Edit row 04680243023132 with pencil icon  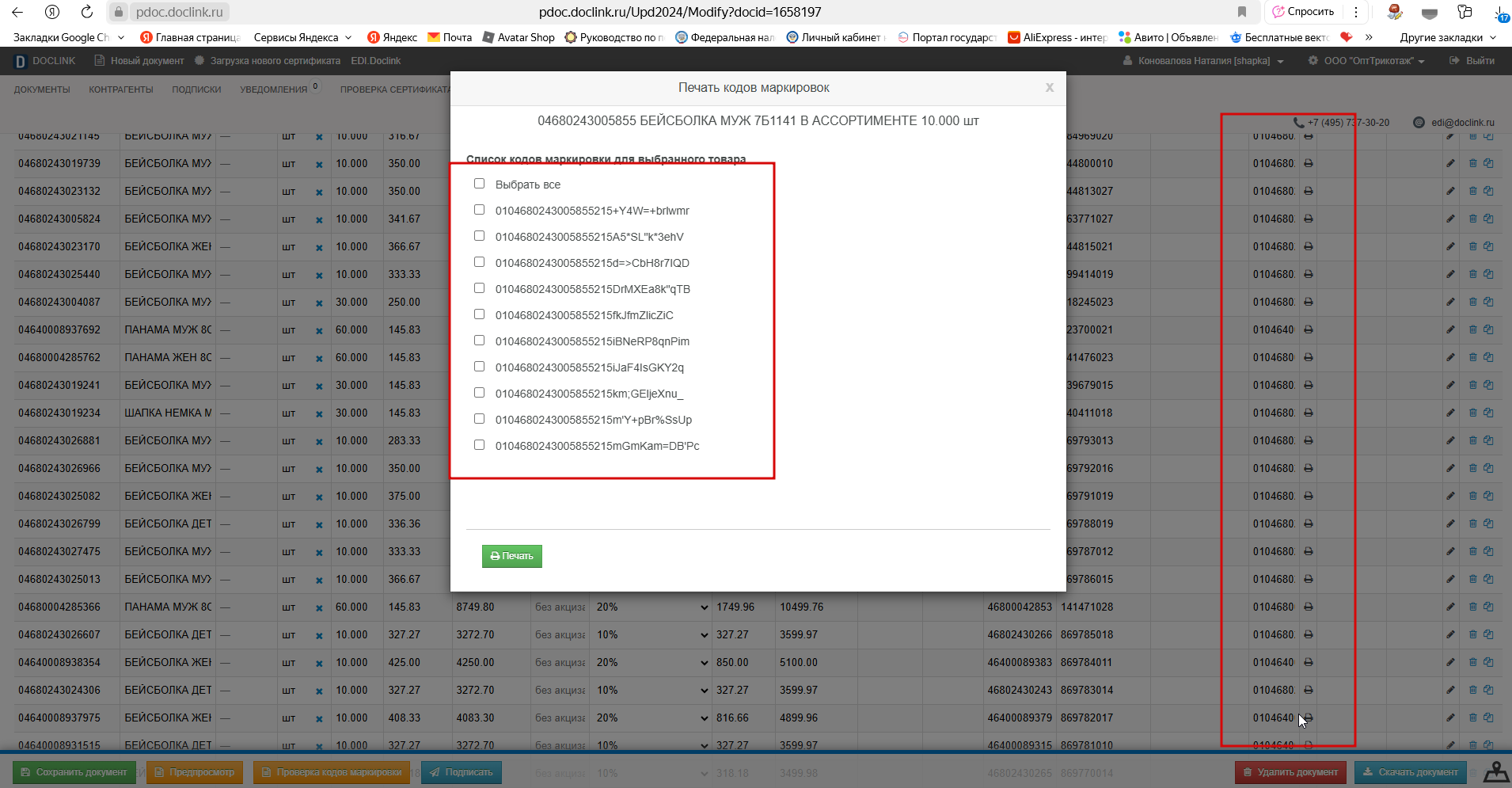coord(1450,191)
